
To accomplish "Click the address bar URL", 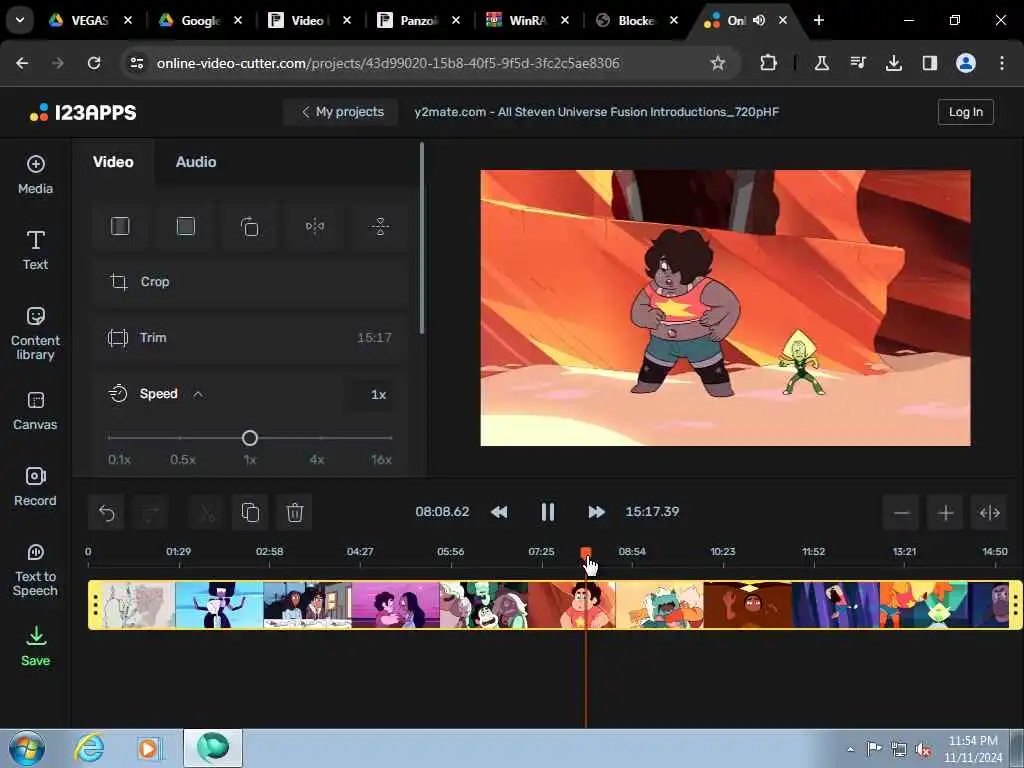I will coord(388,63).
